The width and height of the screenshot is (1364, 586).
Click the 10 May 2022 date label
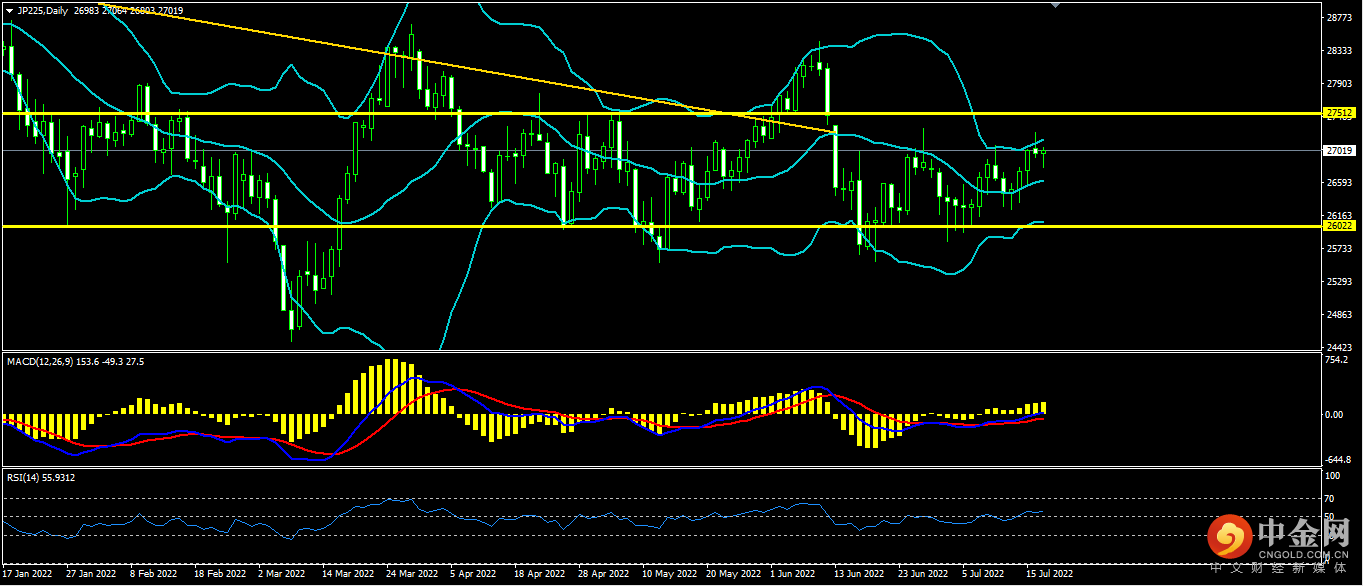[x=668, y=575]
